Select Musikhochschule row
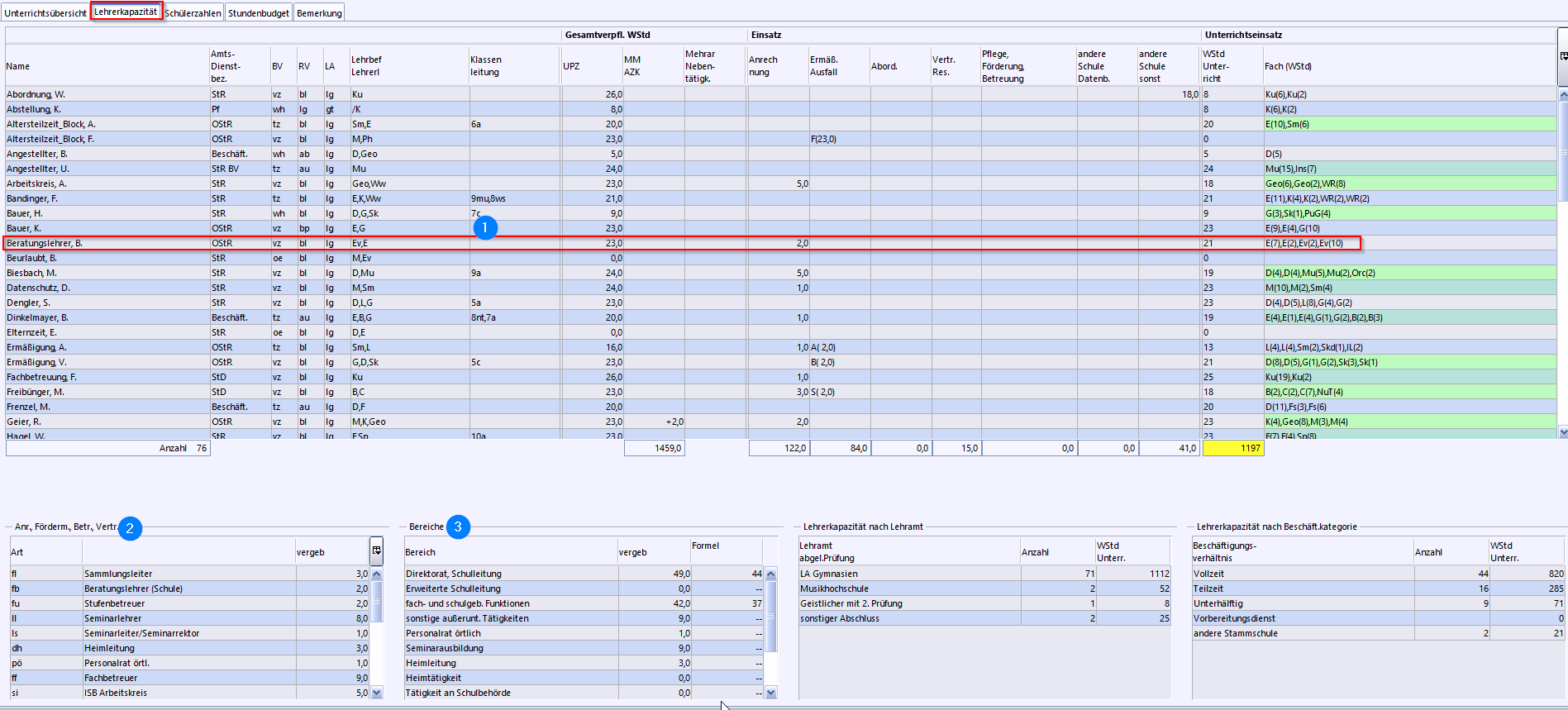 (x=984, y=588)
